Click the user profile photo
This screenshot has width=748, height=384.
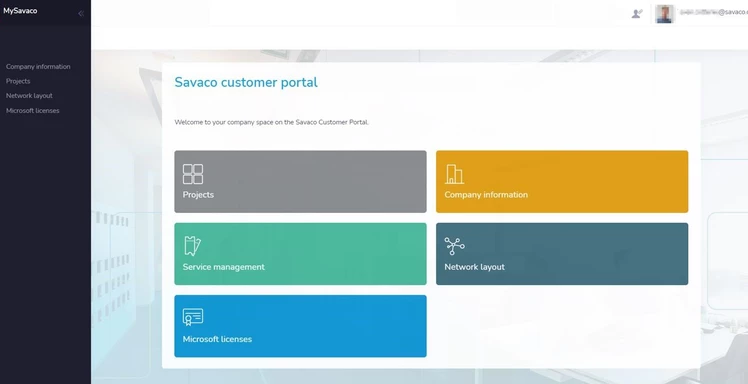coord(664,13)
